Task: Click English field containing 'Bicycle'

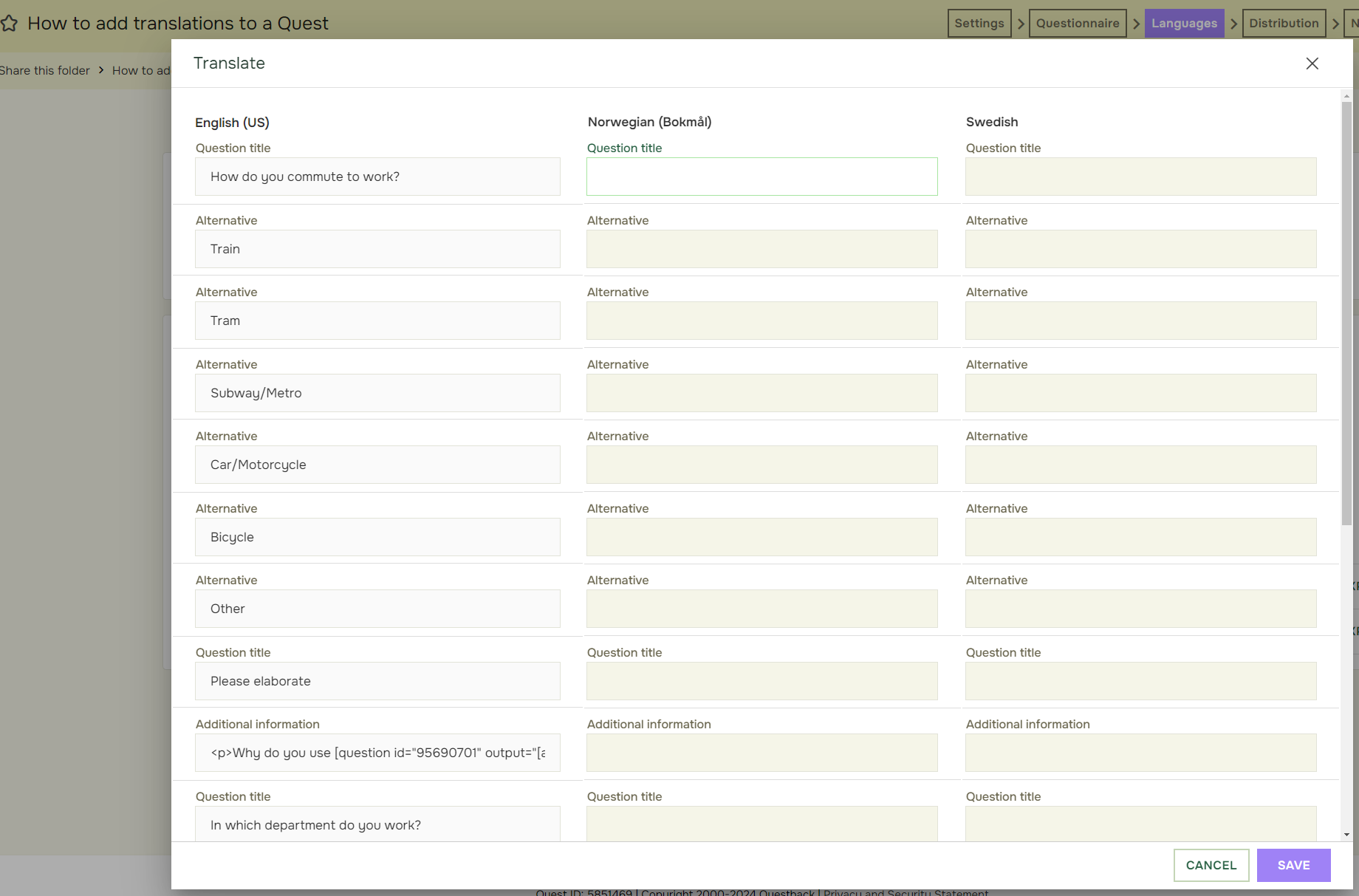Action: click(x=377, y=537)
